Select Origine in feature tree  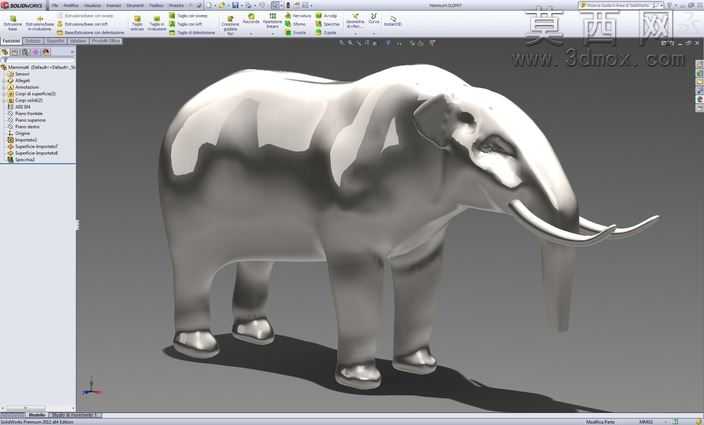22,133
